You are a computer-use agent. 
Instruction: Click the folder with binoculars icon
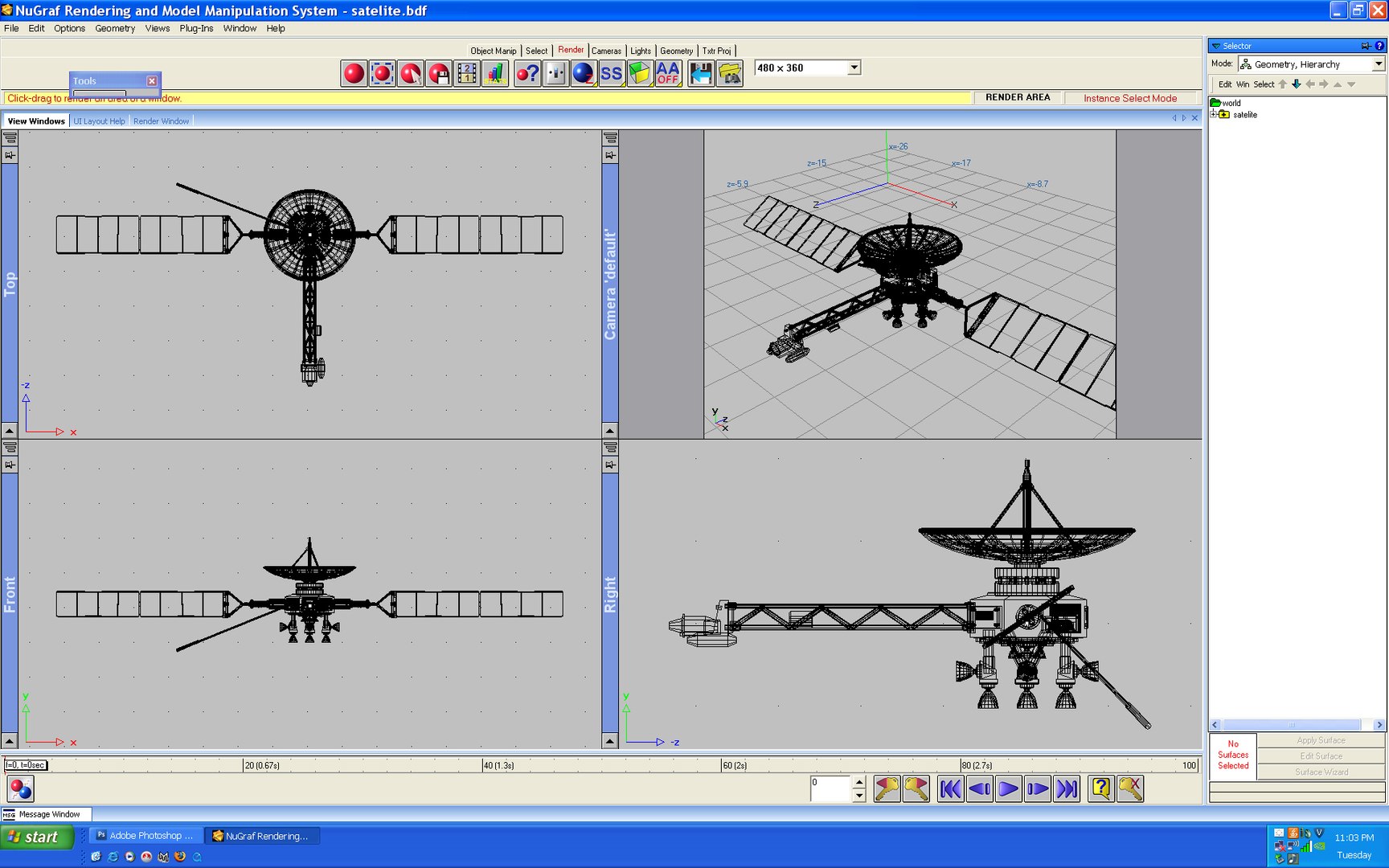coord(730,74)
